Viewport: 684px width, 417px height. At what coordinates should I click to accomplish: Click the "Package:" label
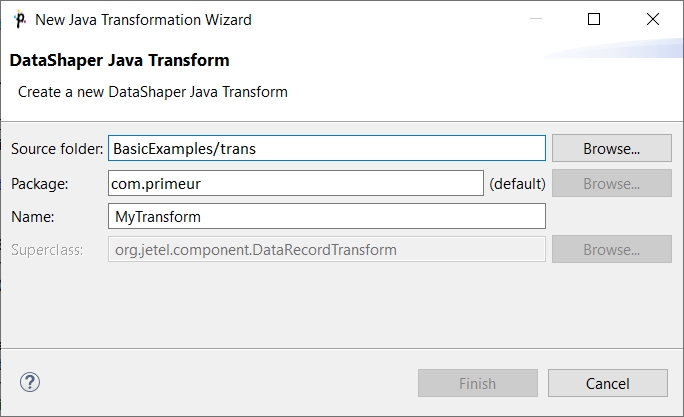[40, 184]
